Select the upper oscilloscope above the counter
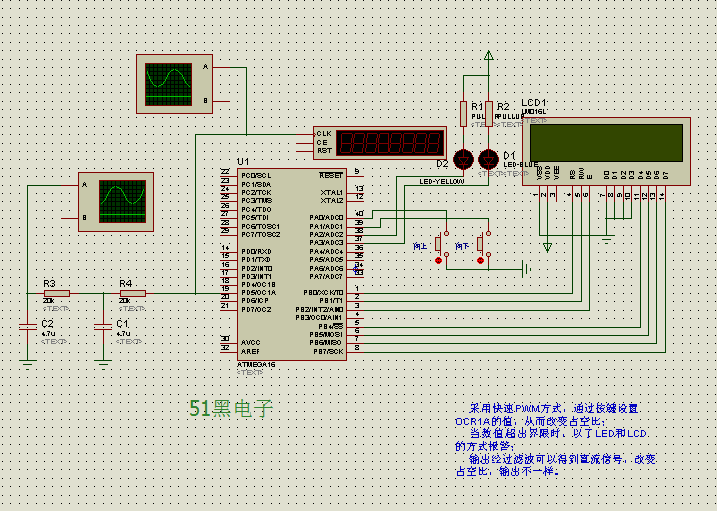Image resolution: width=717 pixels, height=511 pixels. (x=174, y=84)
